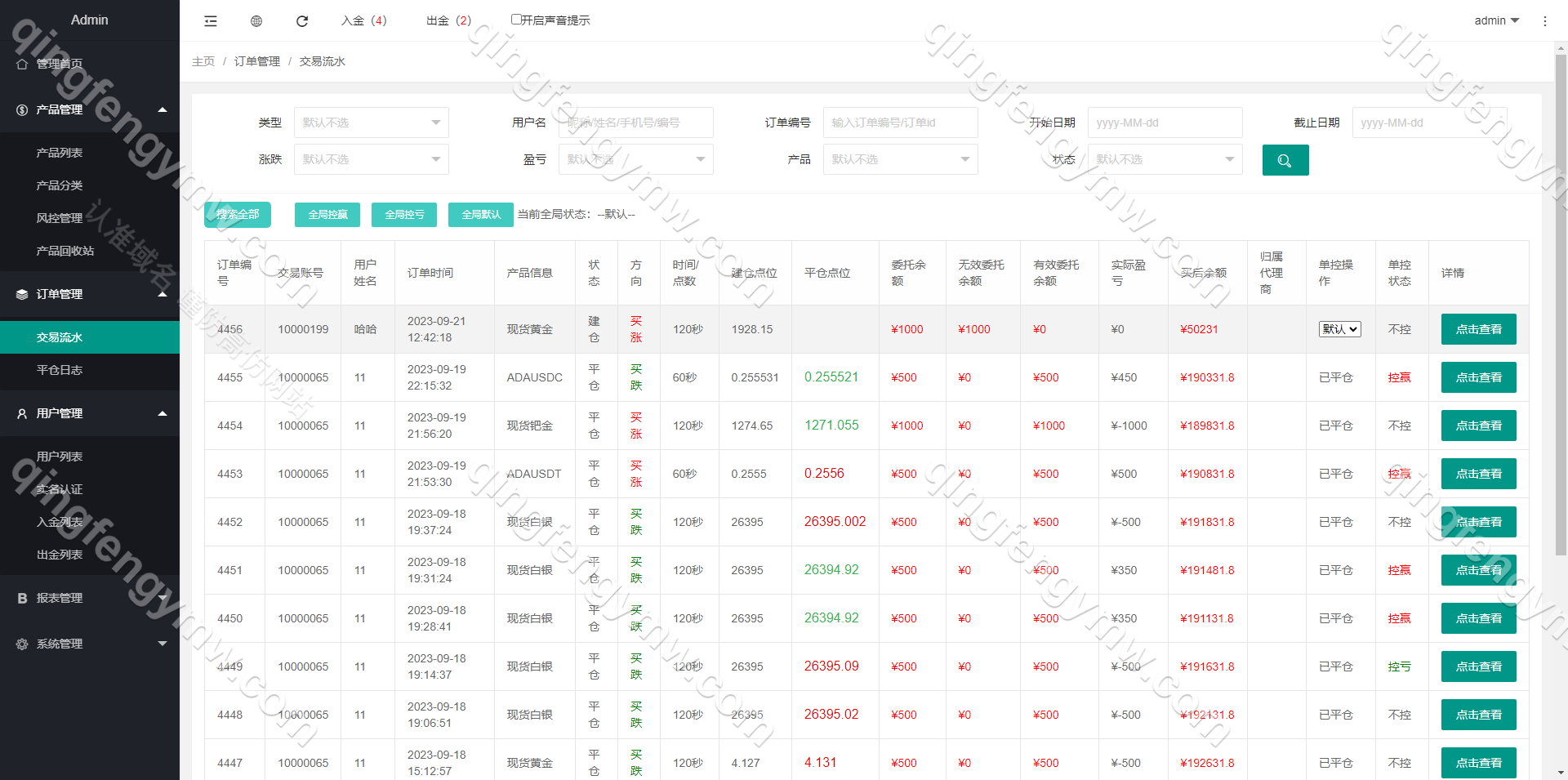1568x780 pixels.
Task: Click the person icon of 用户管理
Action: [22, 413]
